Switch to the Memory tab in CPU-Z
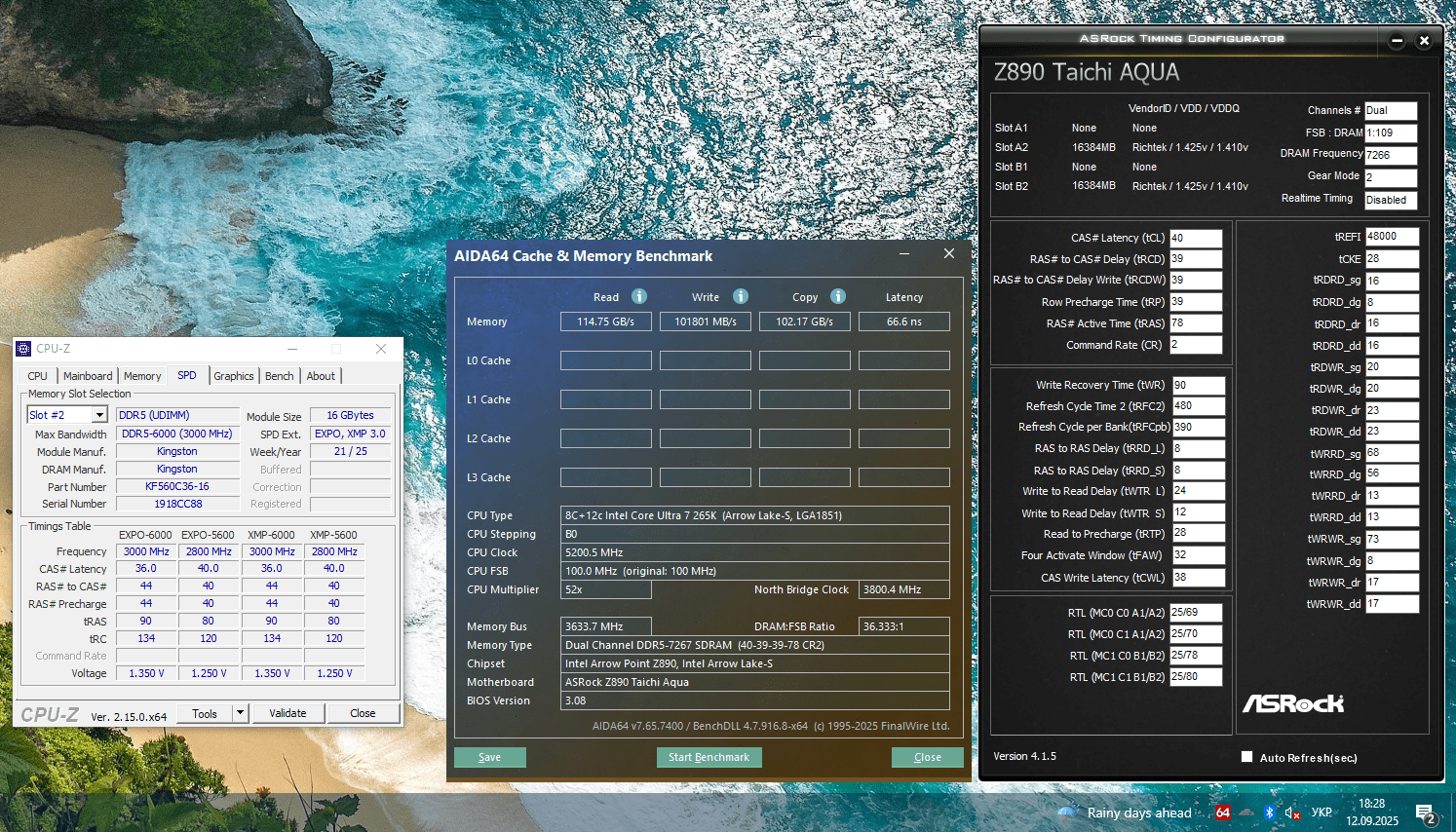This screenshot has width=1456, height=832. tap(142, 376)
